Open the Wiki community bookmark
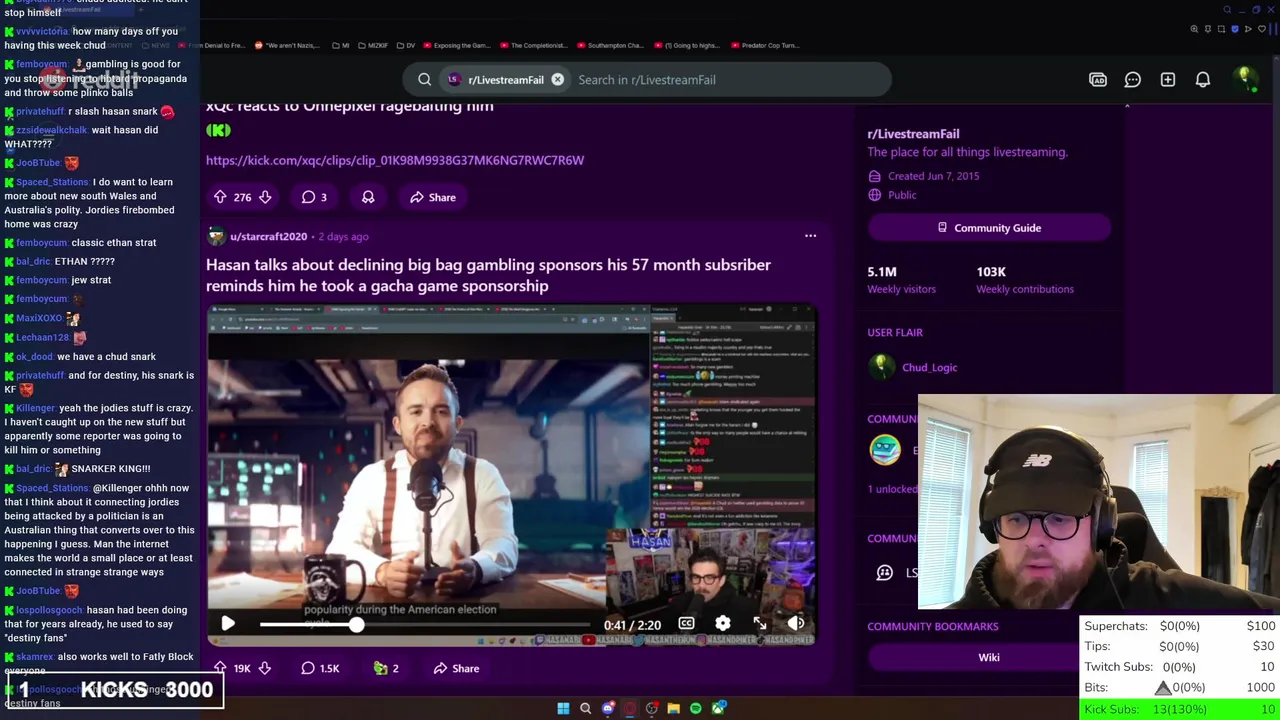 [x=989, y=657]
